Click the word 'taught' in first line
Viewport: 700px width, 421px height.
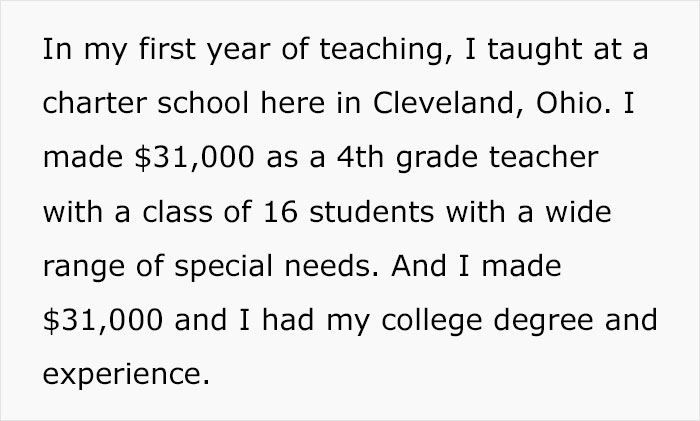[x=534, y=50]
